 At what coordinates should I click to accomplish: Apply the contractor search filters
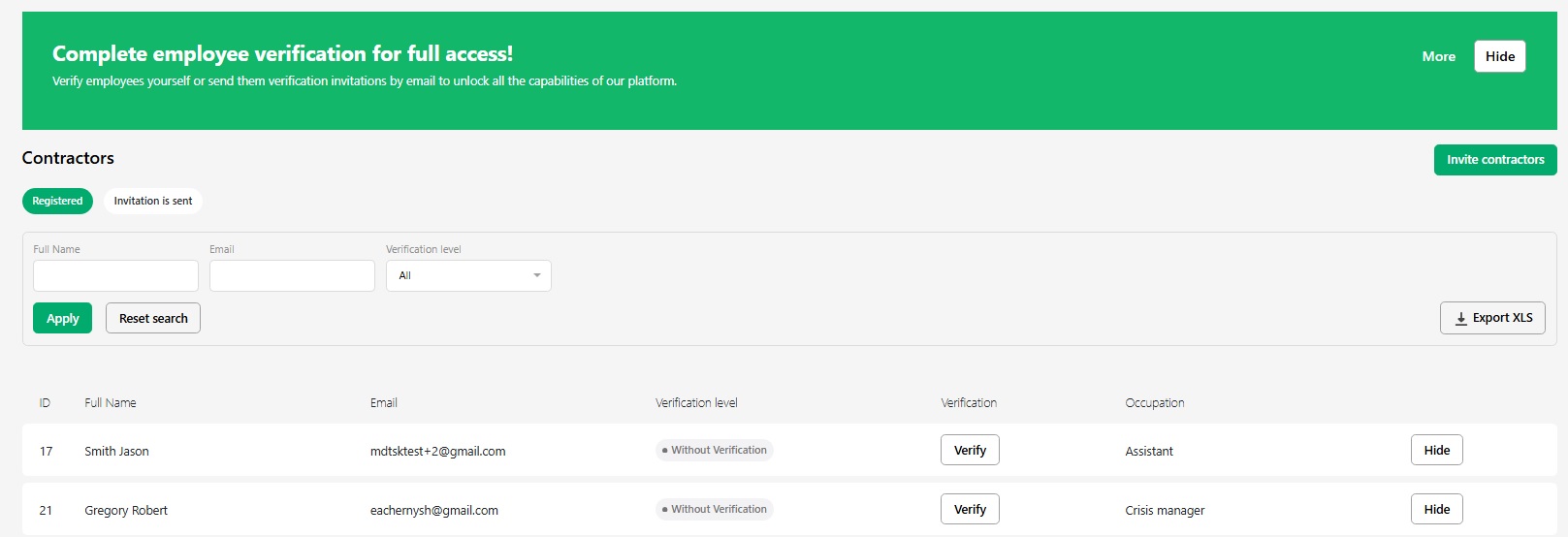point(62,318)
